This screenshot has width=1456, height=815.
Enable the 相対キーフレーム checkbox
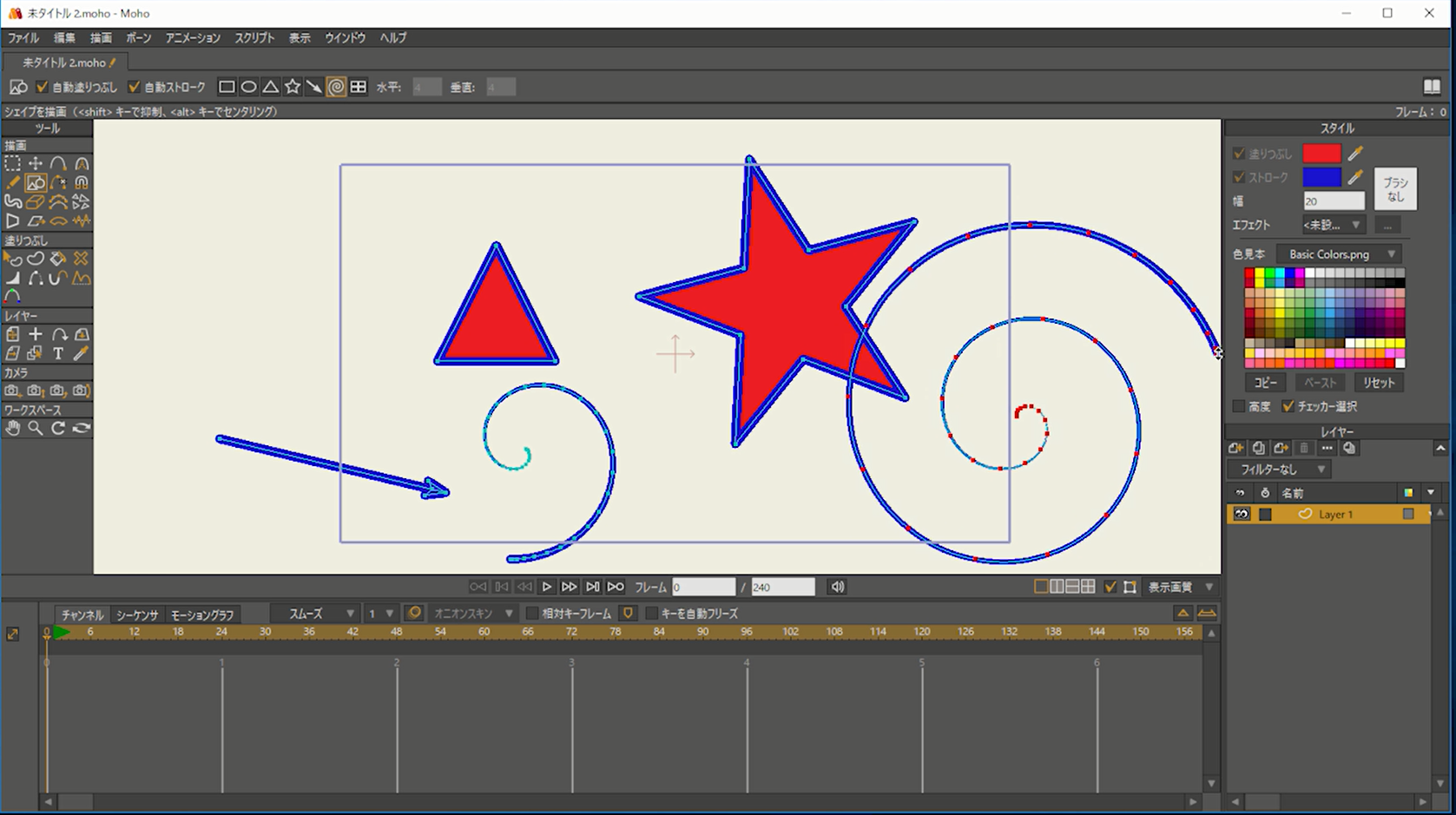[x=532, y=614]
